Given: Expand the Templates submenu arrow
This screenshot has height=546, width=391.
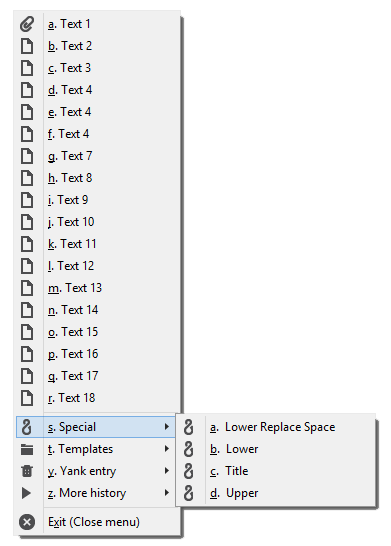Looking at the screenshot, I should [167, 449].
